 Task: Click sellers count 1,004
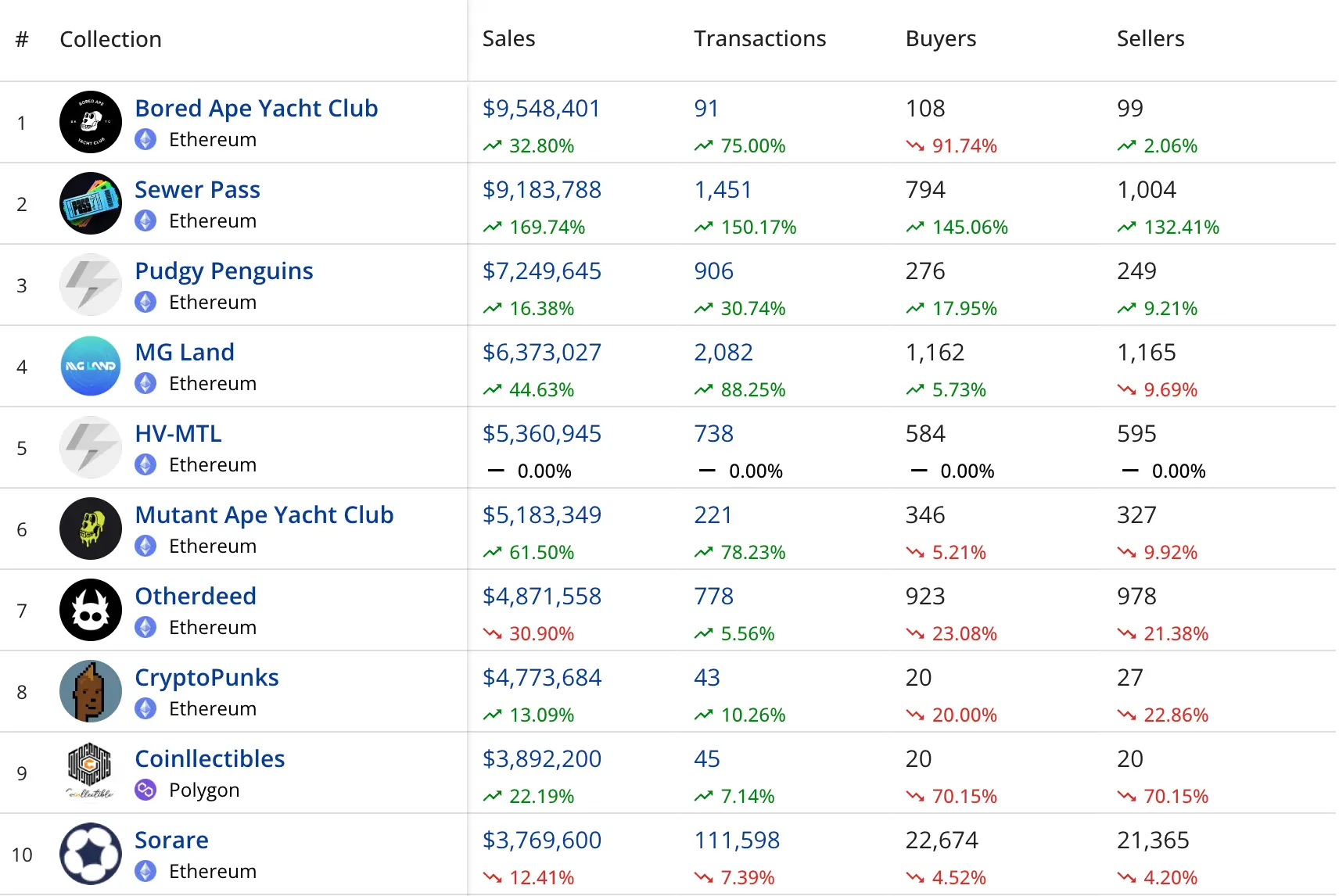[1147, 189]
